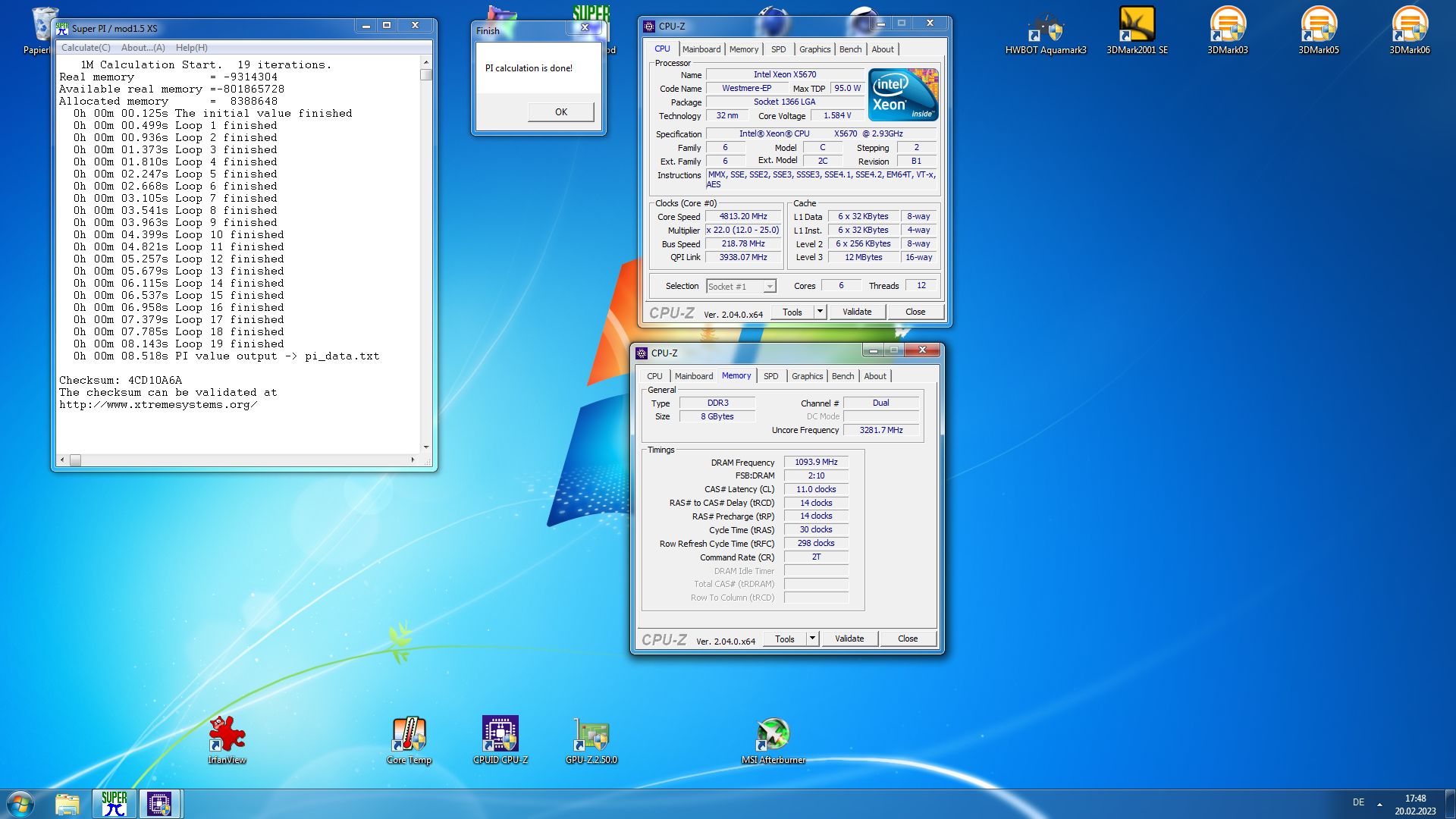The height and width of the screenshot is (819, 1456).
Task: Click Close button in lower CPU-Z window
Action: pyautogui.click(x=908, y=639)
